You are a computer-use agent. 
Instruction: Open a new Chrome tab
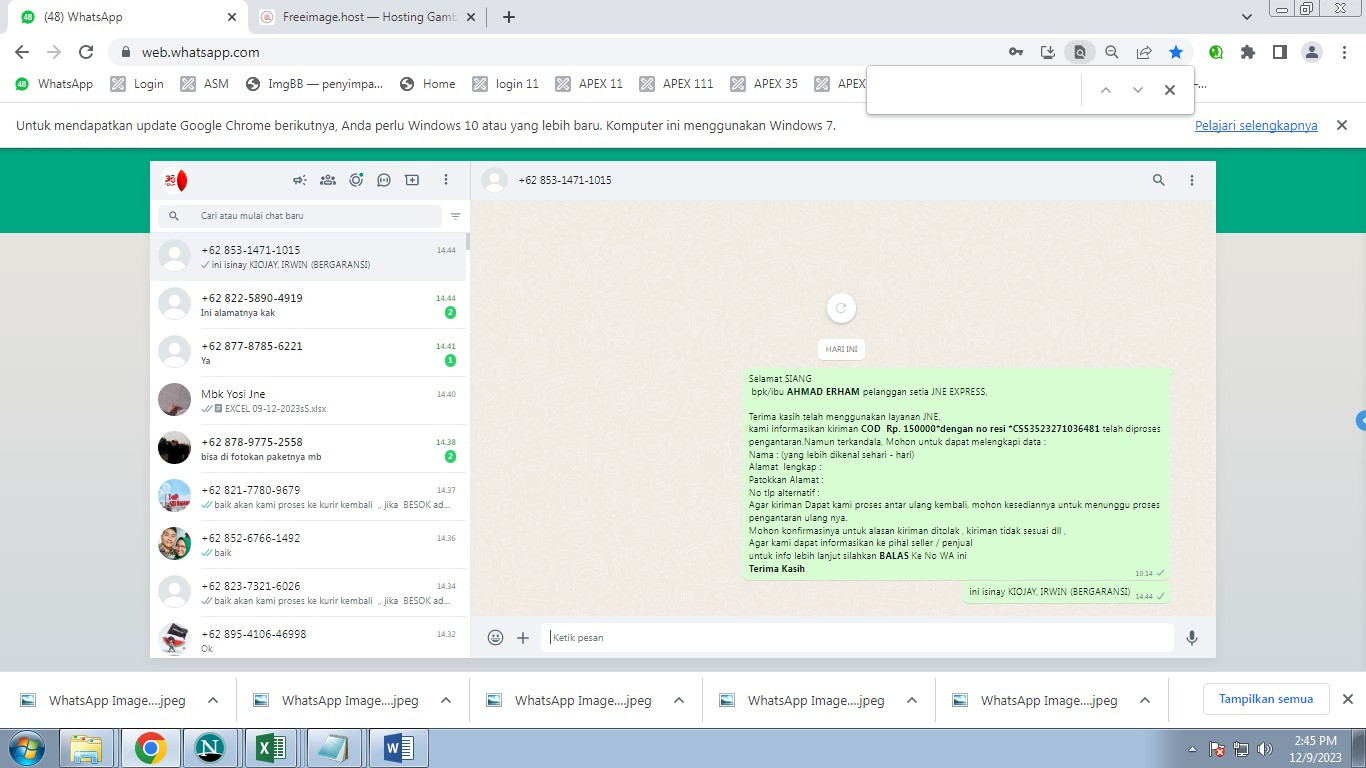(508, 17)
